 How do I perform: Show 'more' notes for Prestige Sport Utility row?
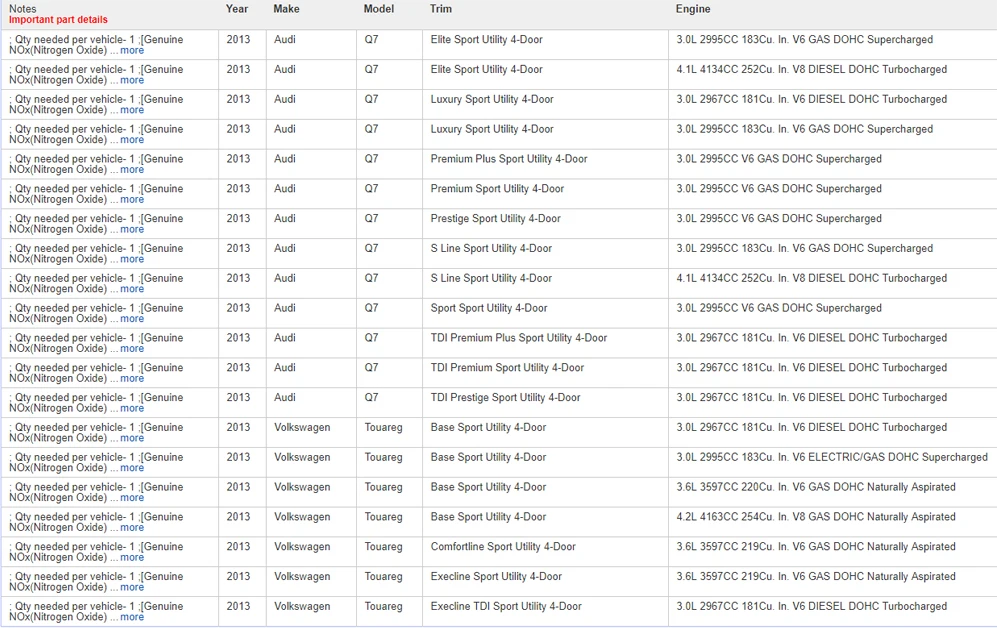[x=132, y=229]
